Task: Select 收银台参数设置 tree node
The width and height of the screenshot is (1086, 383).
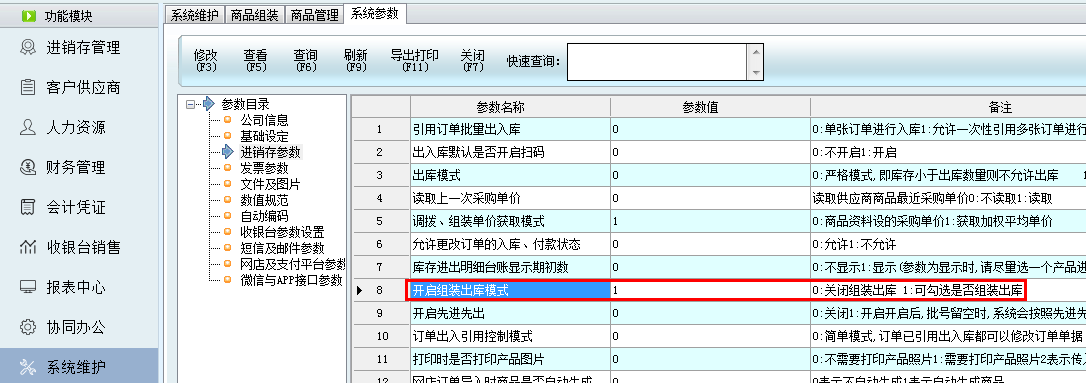Action: (282, 232)
